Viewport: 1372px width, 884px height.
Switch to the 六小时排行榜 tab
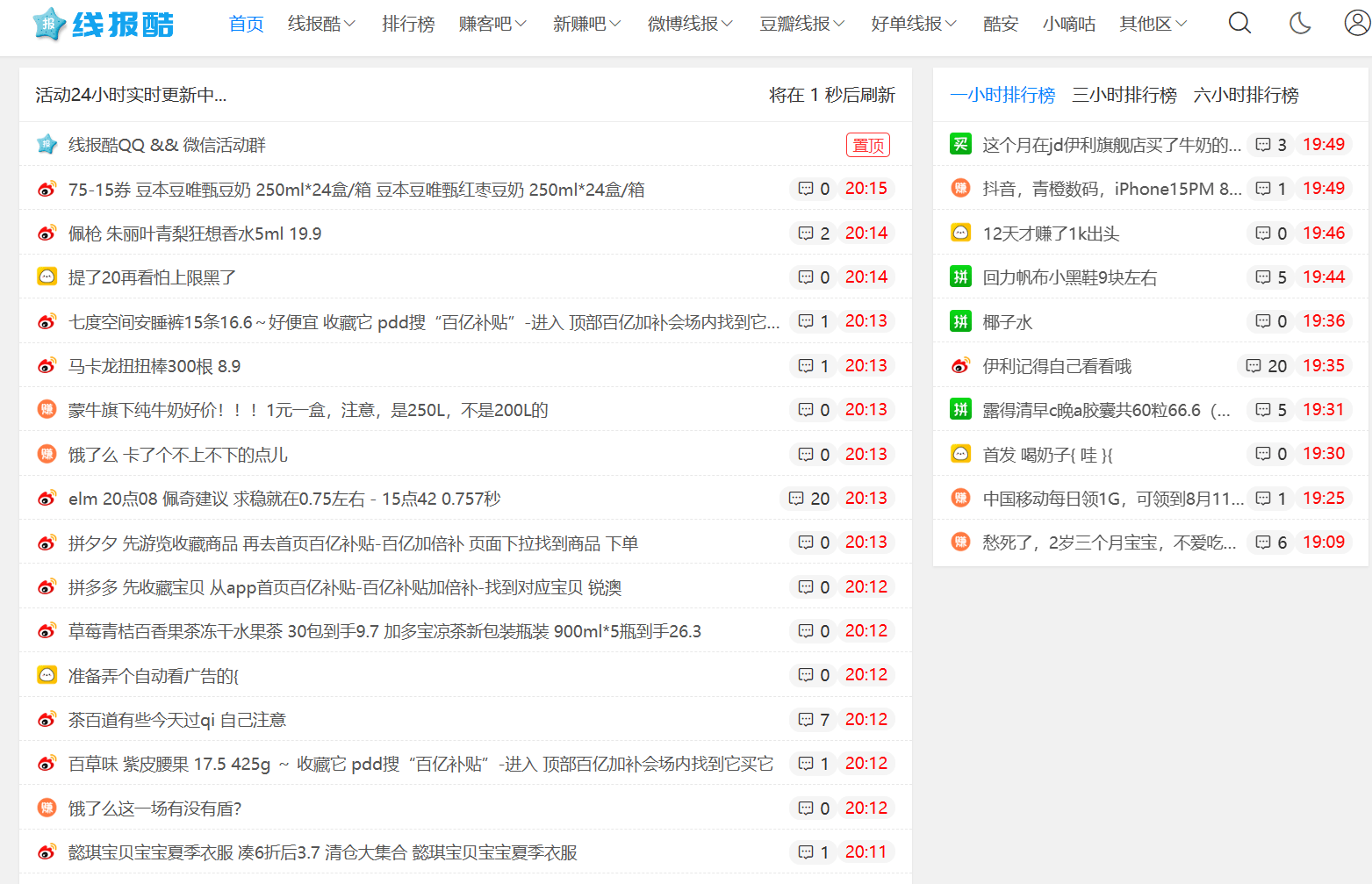tap(1246, 95)
